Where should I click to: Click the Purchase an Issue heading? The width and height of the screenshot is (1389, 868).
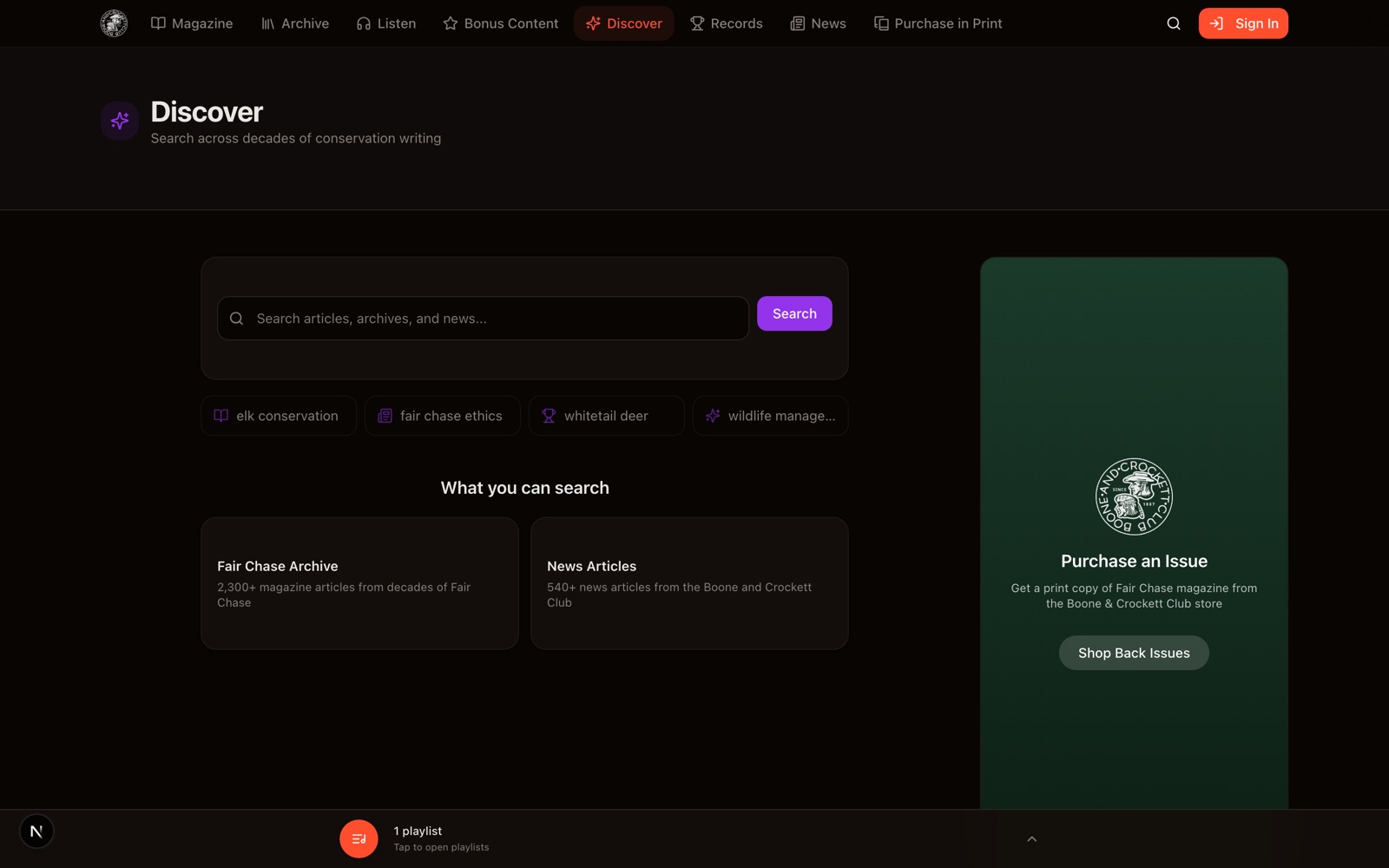(x=1134, y=561)
